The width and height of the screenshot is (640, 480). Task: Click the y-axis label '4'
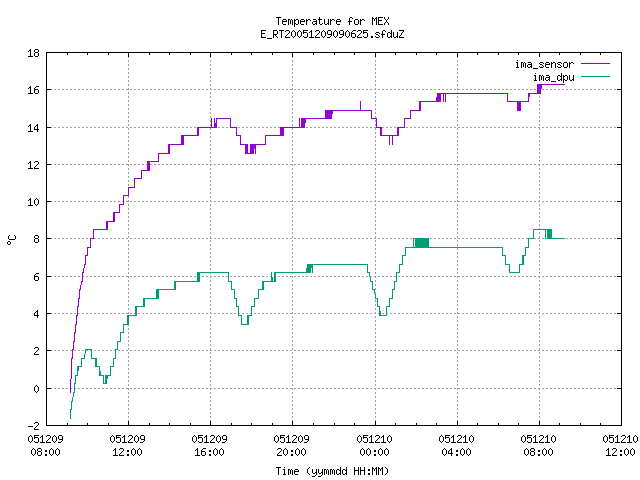click(36, 314)
